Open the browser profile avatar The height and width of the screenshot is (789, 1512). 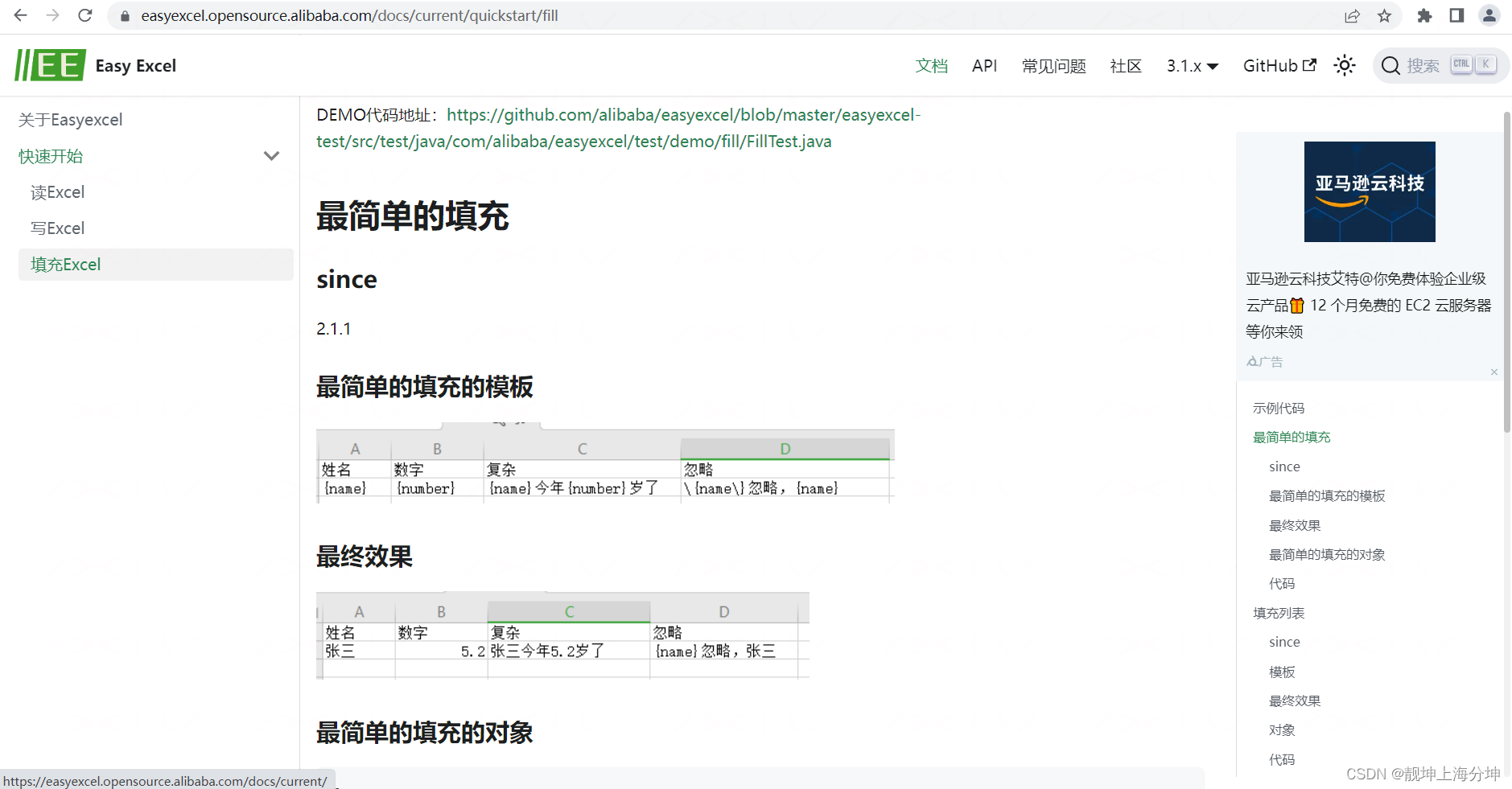point(1489,16)
